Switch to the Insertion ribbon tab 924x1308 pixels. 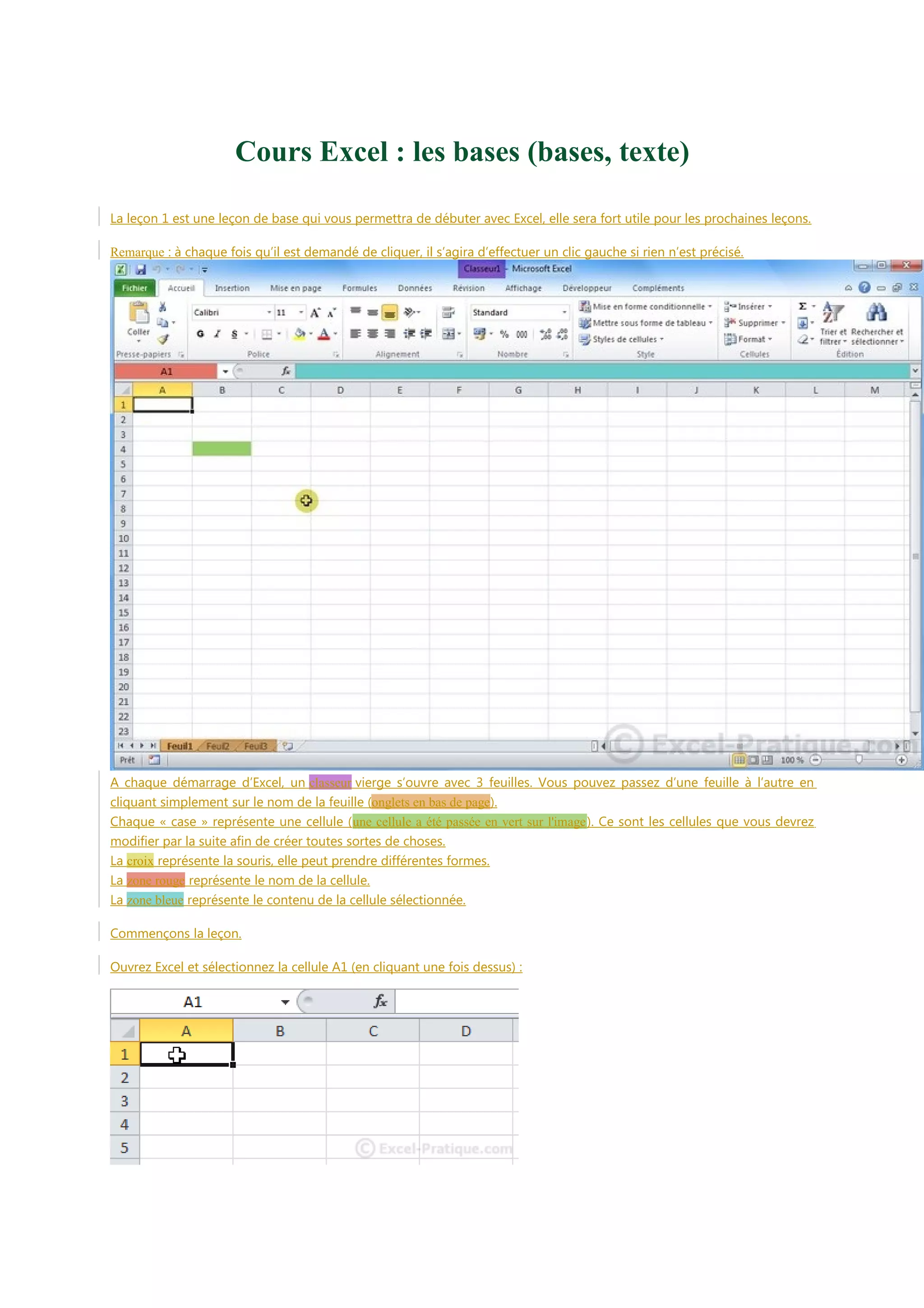pos(232,288)
